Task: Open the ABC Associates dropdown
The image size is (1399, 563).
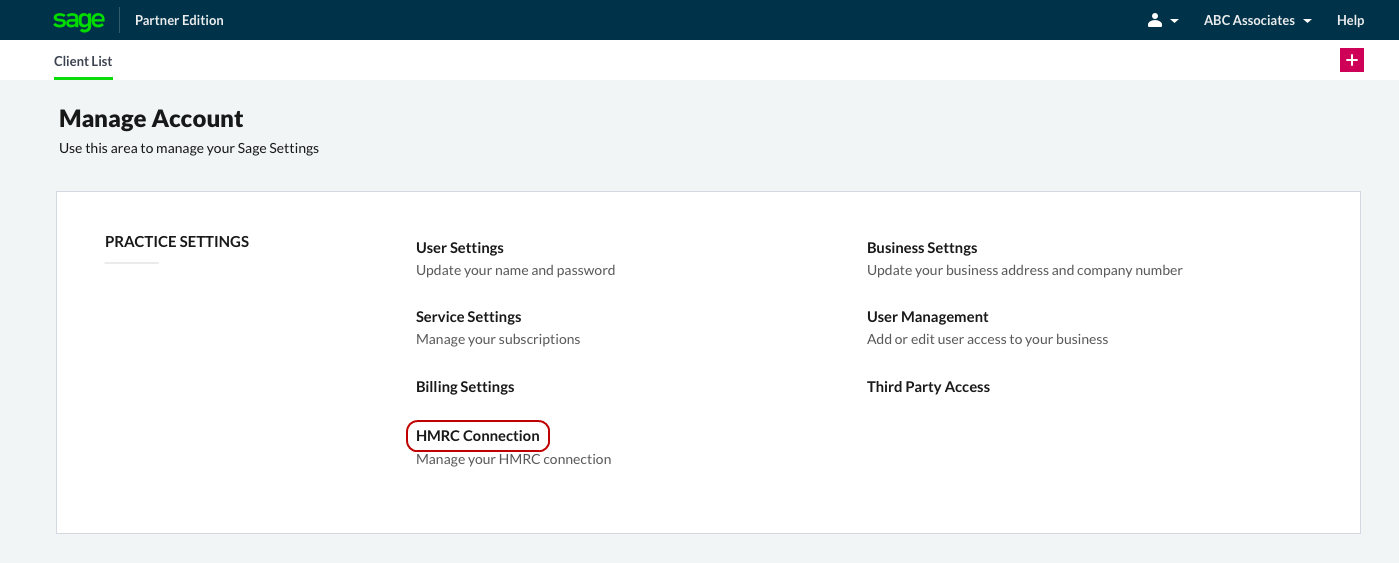Action: pos(1257,20)
